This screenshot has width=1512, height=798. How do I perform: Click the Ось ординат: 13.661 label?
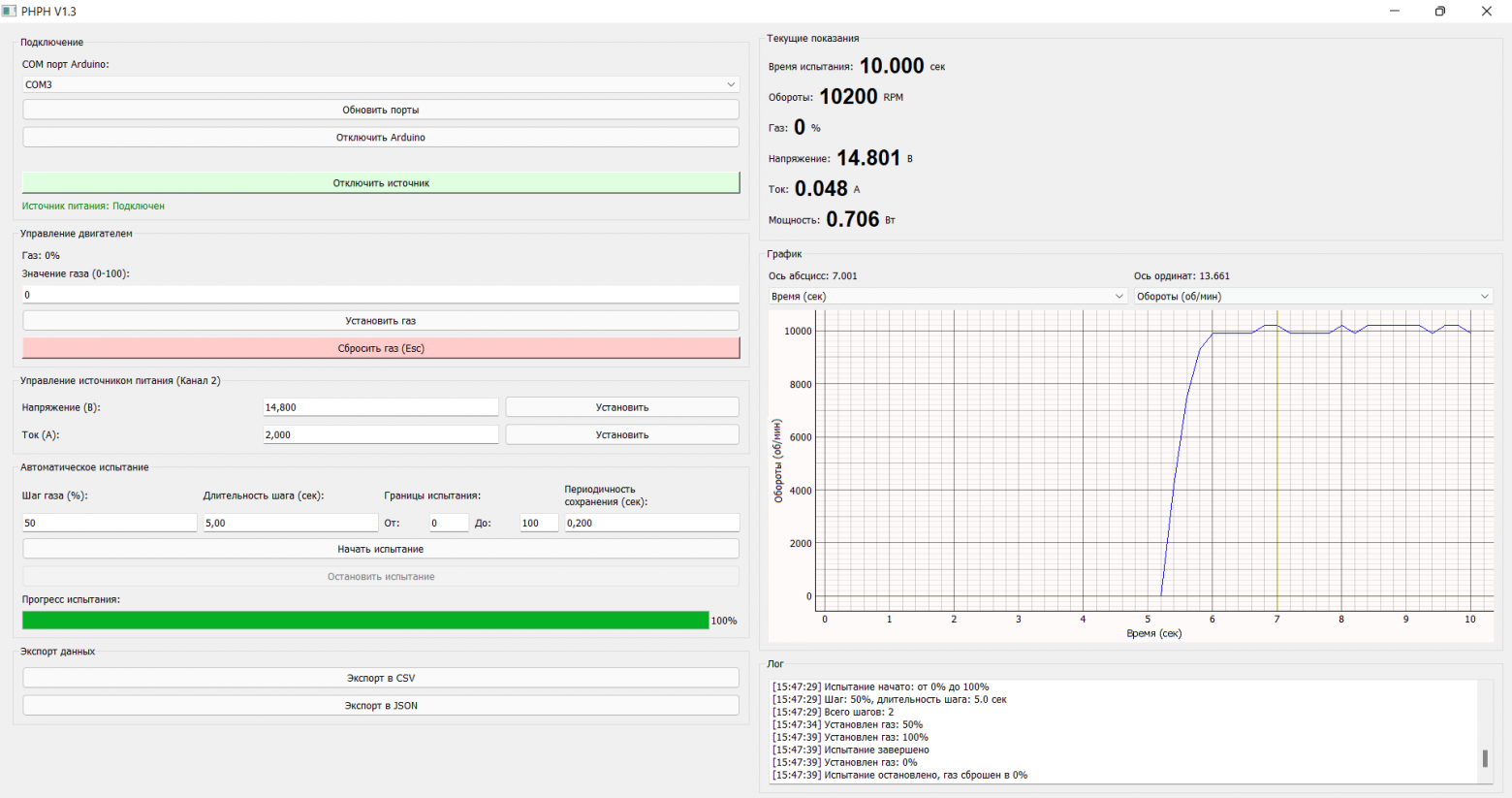tap(1181, 275)
